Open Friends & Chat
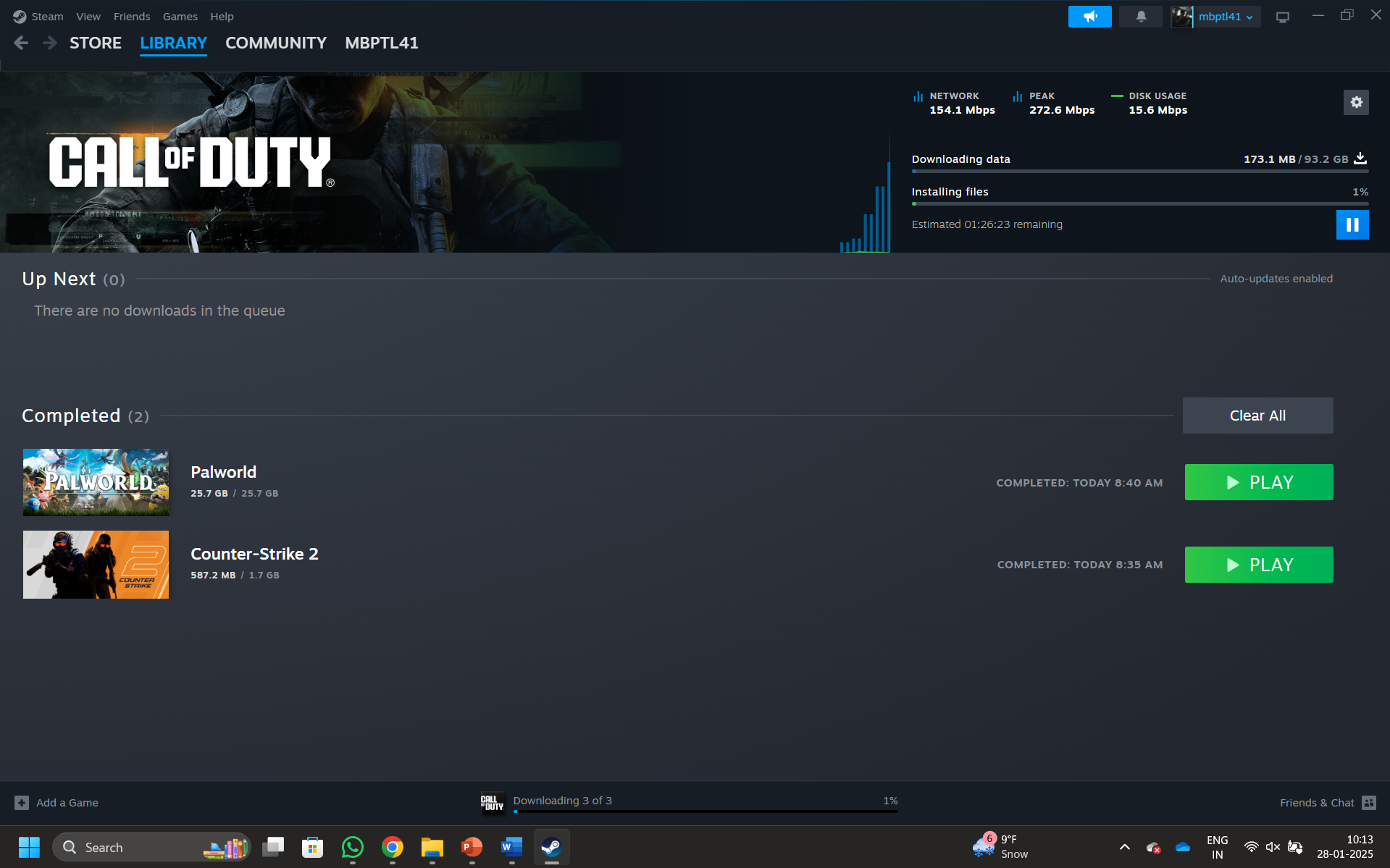Image resolution: width=1390 pixels, height=868 pixels. [x=1317, y=803]
